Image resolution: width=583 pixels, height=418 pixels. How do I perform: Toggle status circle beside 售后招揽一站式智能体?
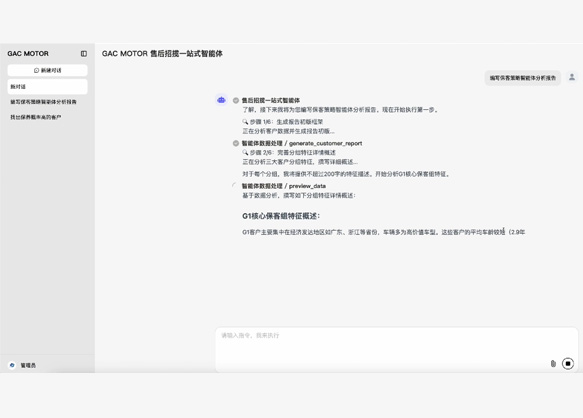point(236,100)
